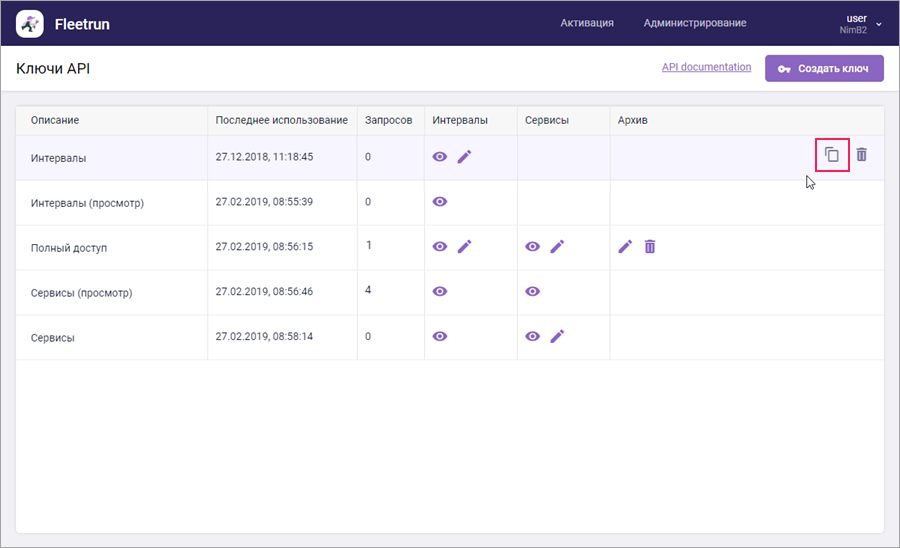
Task: Toggle Интервалы view eye for Интервалы (просмотр)
Action: (440, 201)
